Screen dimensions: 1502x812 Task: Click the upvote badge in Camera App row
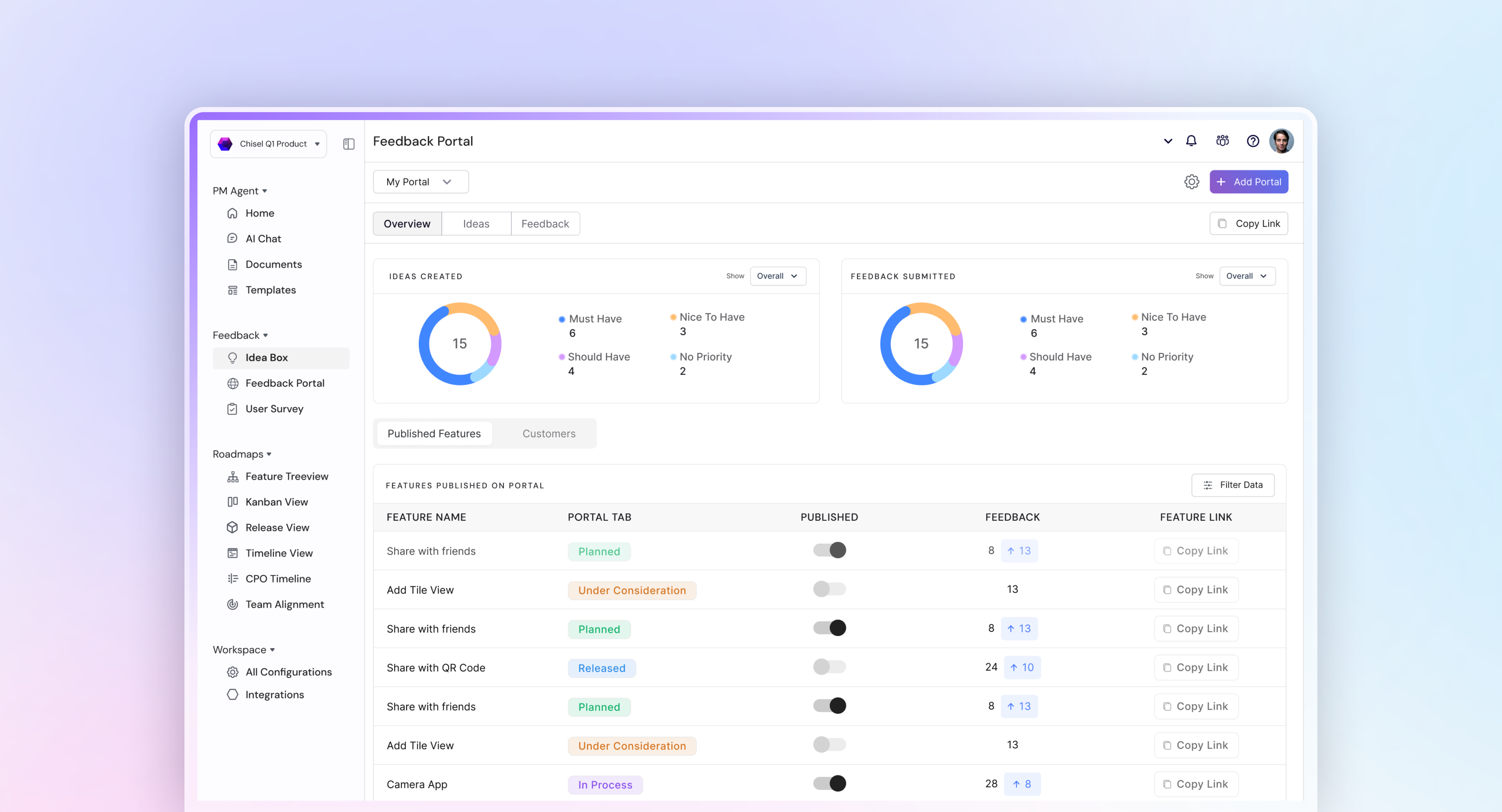click(x=1022, y=784)
